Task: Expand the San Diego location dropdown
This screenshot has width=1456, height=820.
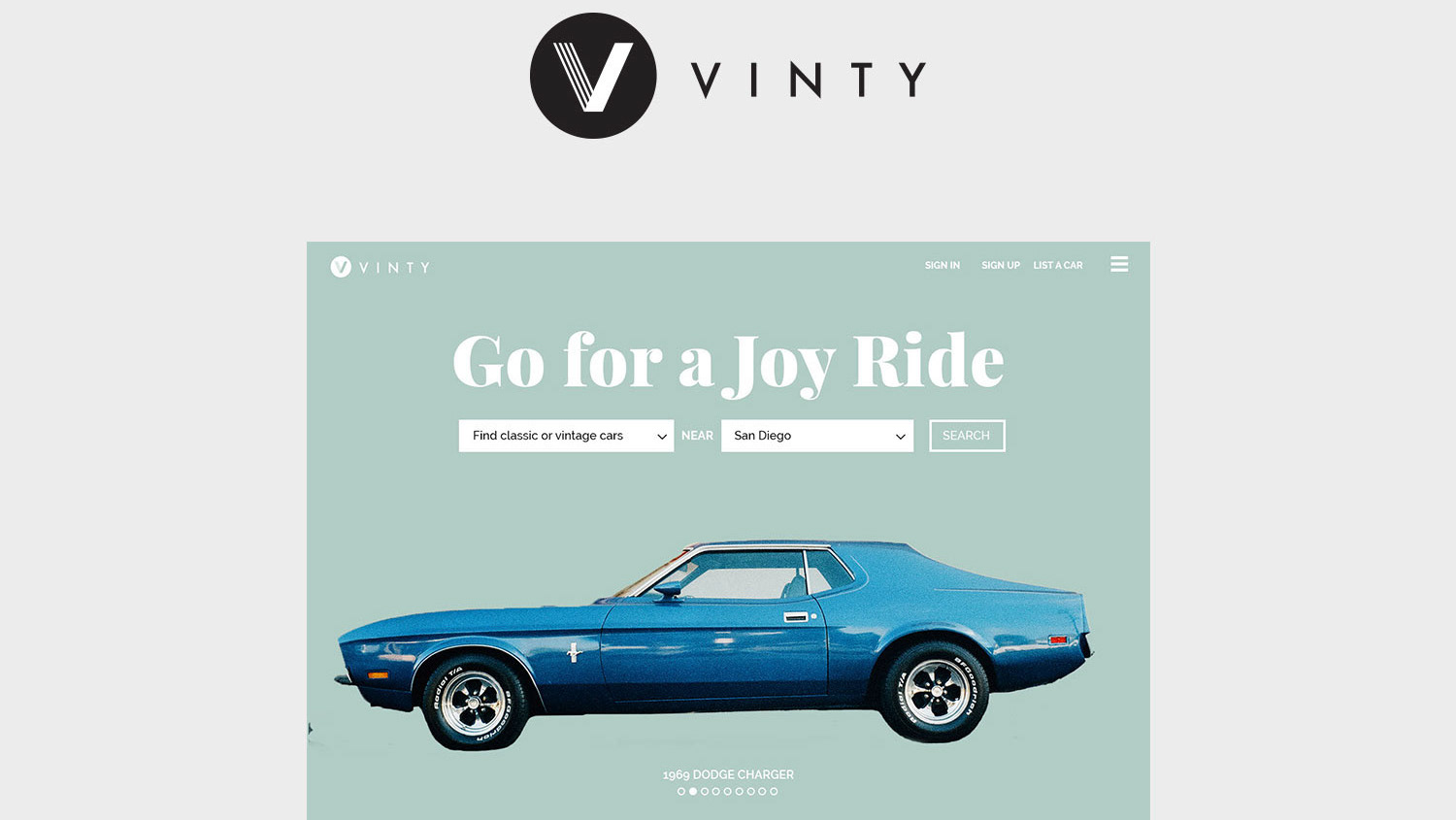Action: [x=817, y=436]
